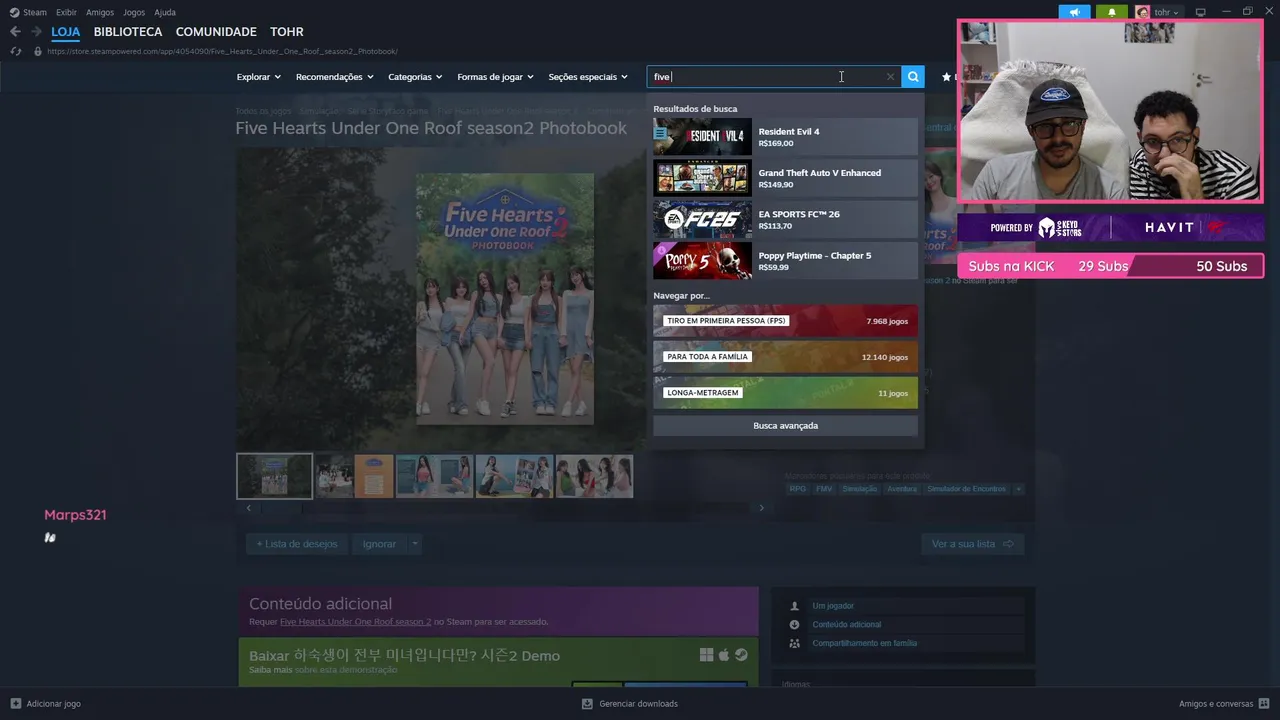Screen dimensions: 1280x720
Task: Expand the Formas de jogar dropdown
Action: 495,77
